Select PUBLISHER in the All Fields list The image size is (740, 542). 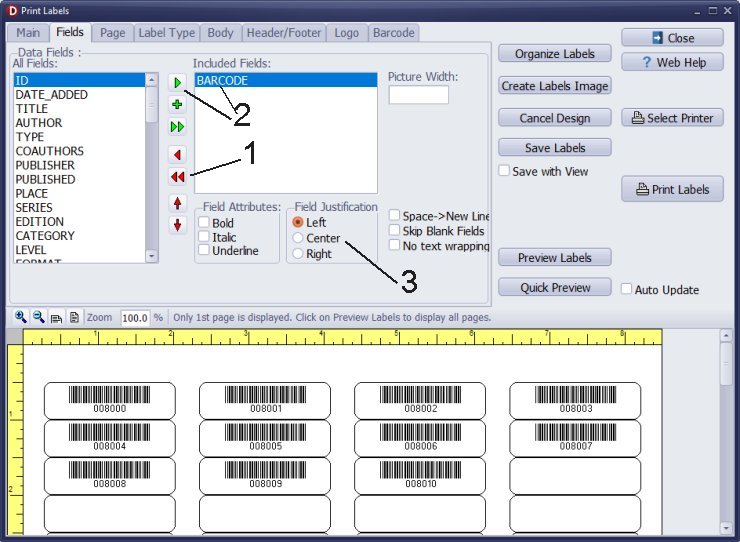[x=45, y=165]
